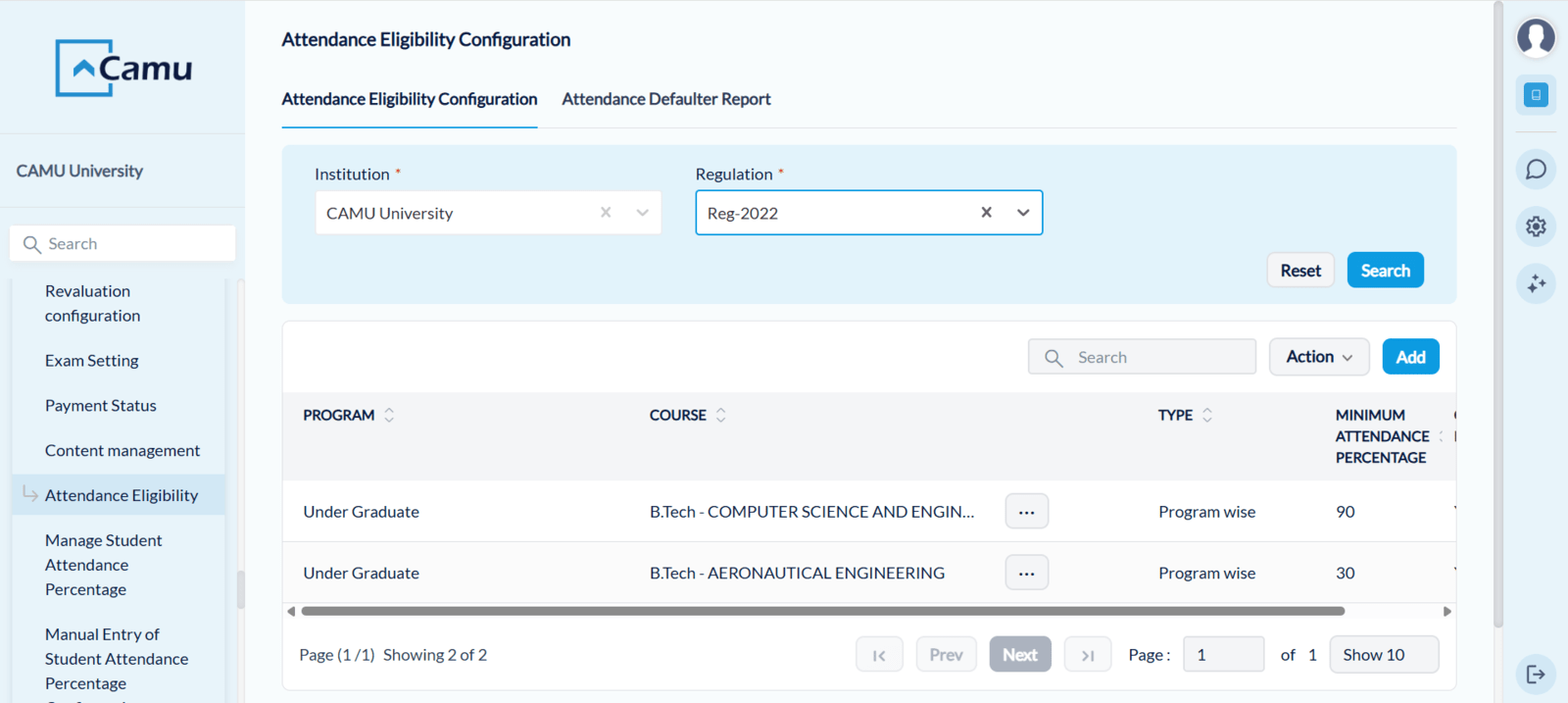This screenshot has width=1568, height=703.
Task: Click the blue Search button
Action: [1386, 271]
